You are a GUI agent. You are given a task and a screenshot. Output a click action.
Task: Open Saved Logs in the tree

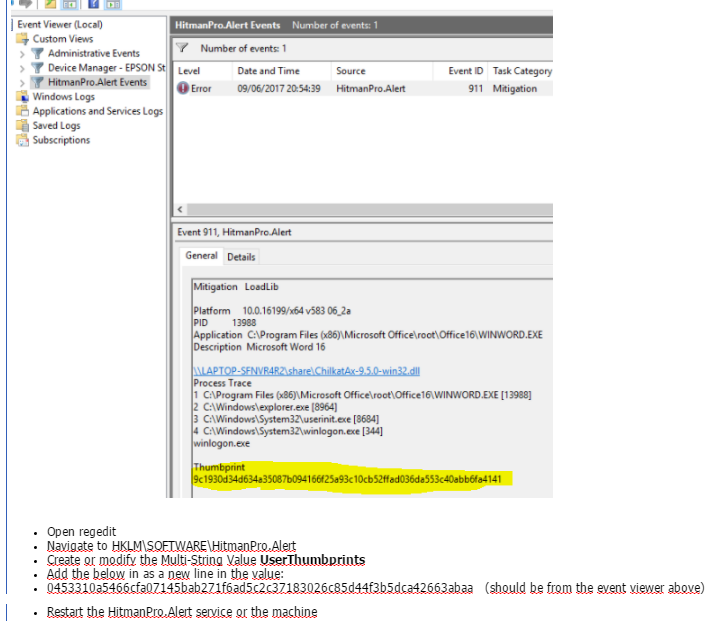tap(56, 125)
